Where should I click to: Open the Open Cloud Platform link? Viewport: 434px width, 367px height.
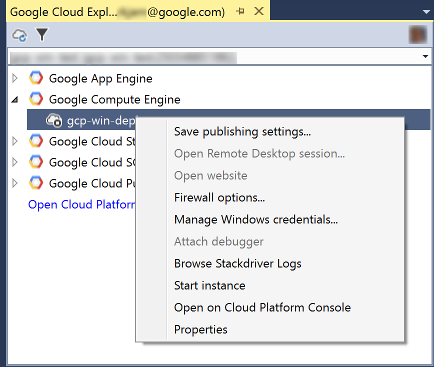click(x=82, y=204)
